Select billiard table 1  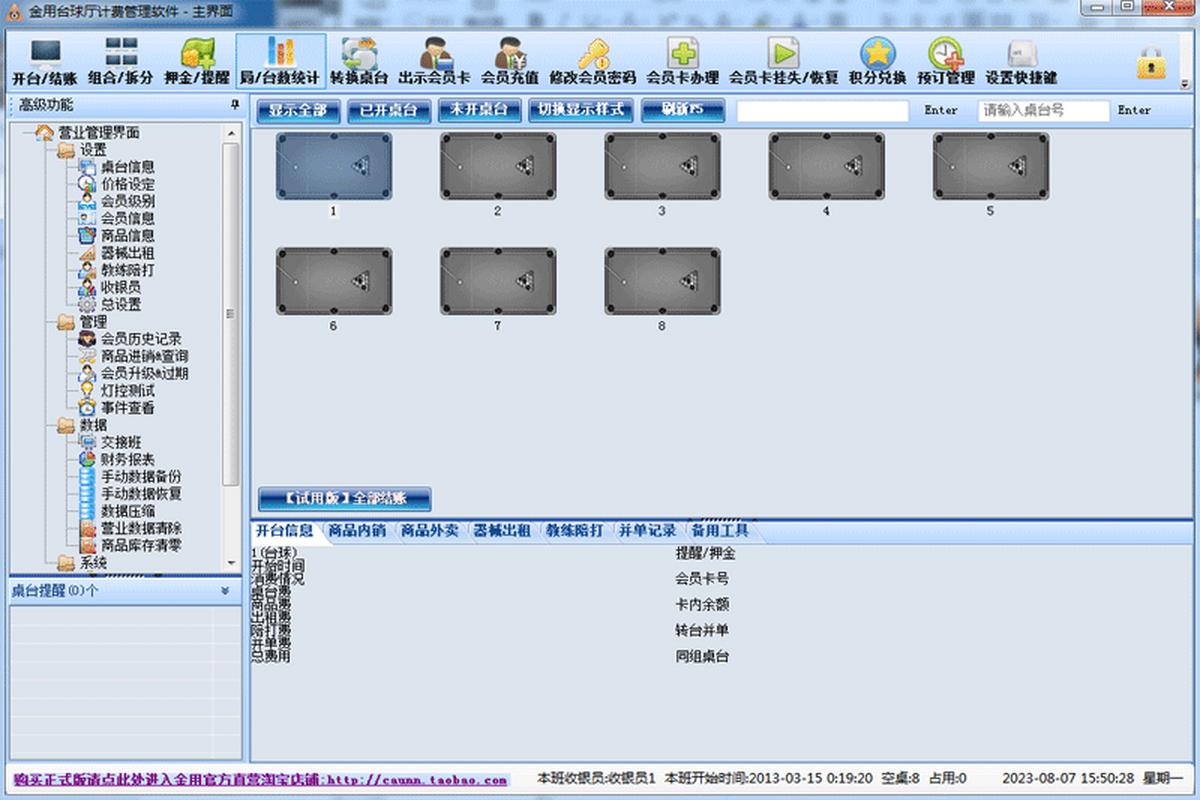(x=334, y=166)
